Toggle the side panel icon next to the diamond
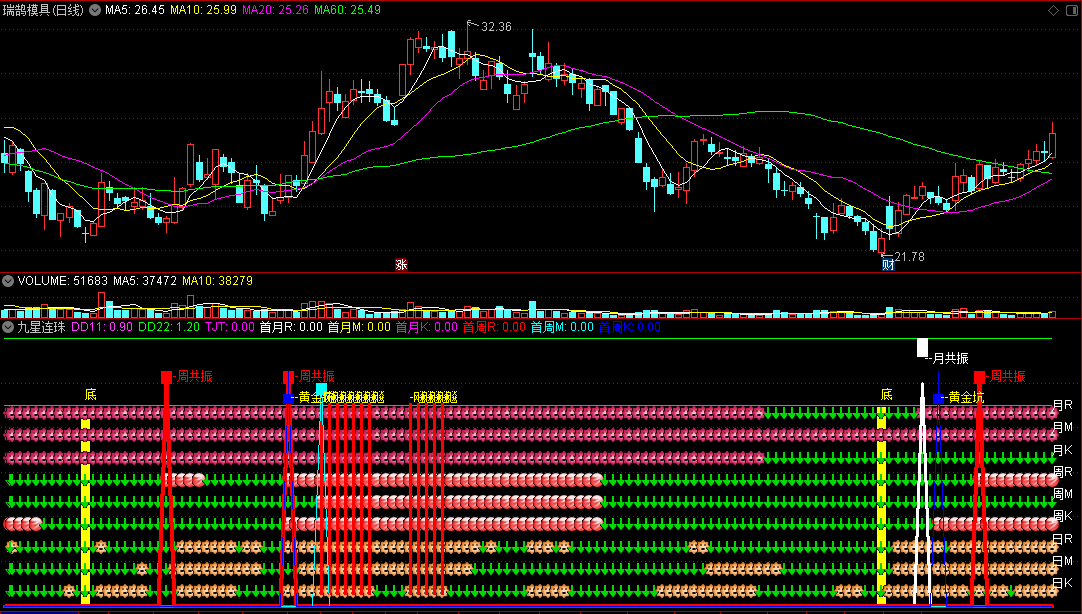1082x614 pixels. coord(1072,10)
